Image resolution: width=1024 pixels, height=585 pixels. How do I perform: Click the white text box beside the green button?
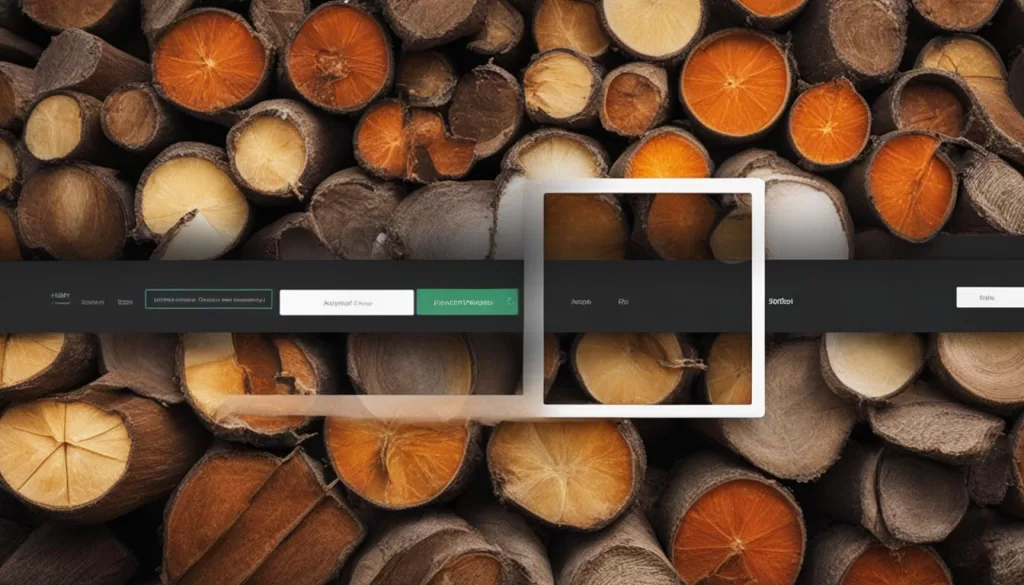[346, 302]
